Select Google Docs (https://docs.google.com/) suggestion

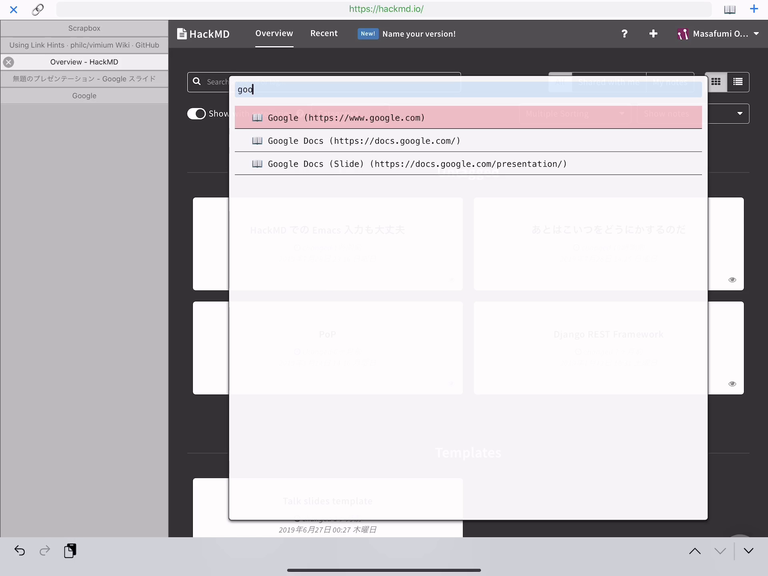[468, 141]
